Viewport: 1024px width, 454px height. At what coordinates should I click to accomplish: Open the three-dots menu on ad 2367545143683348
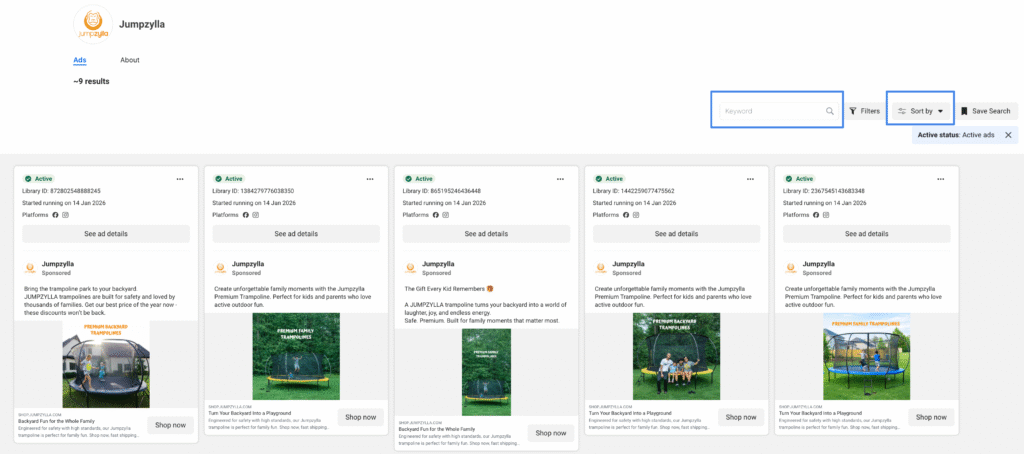point(940,179)
